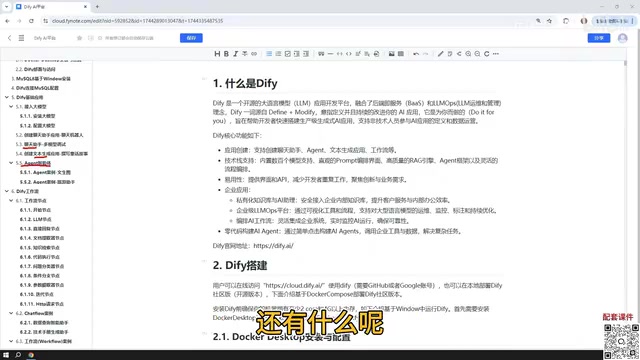The height and width of the screenshot is (360, 640).
Task: Refresh the editor view with the circular arrow
Action: 487,54
